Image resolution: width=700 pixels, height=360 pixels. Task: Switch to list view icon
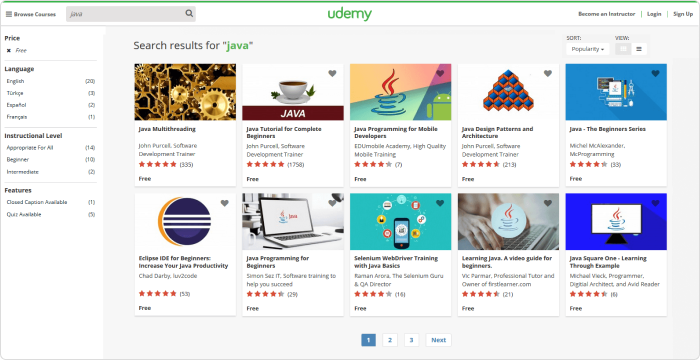639,49
